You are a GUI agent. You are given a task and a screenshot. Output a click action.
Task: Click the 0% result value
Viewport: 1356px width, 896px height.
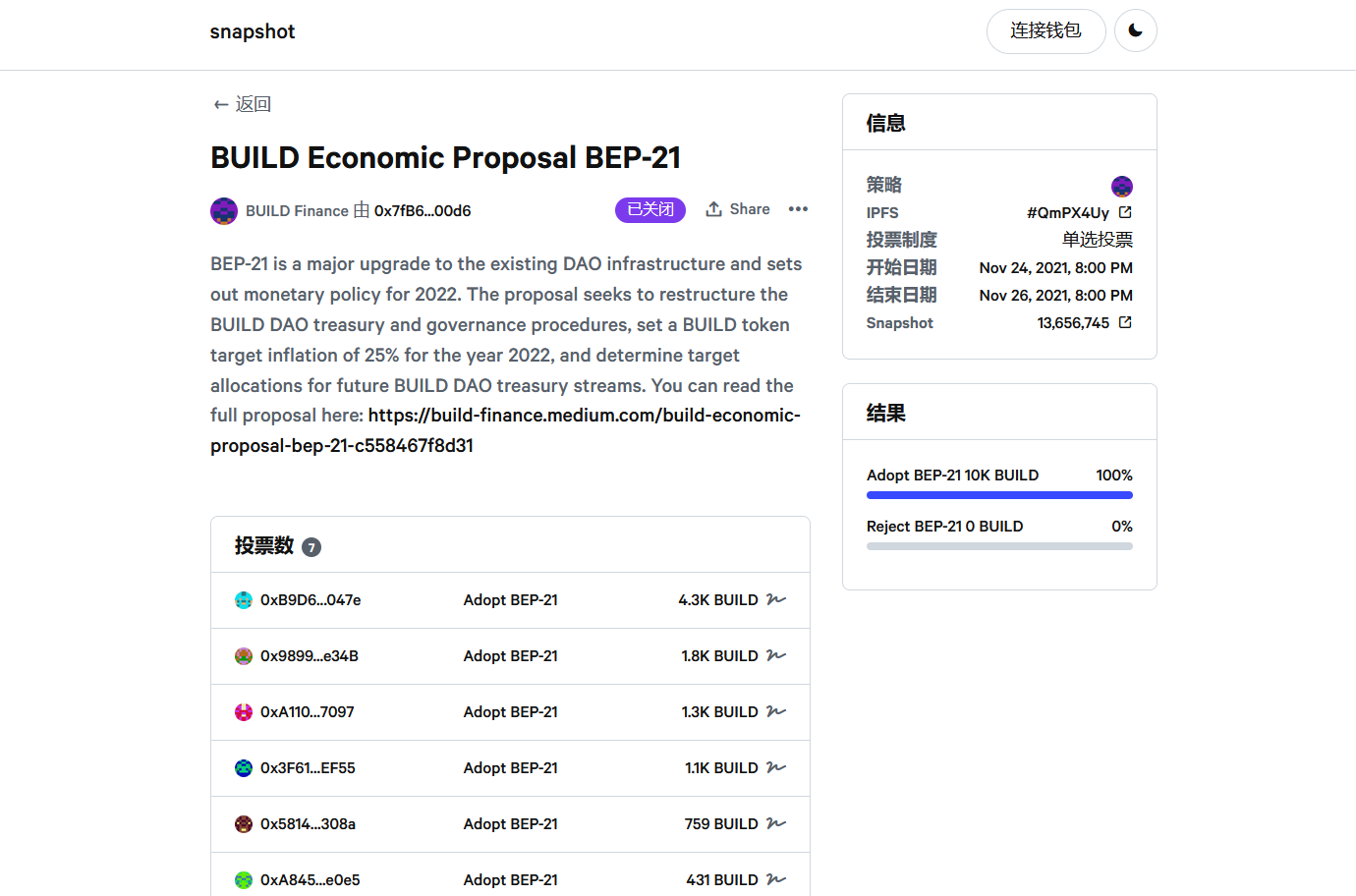click(1122, 527)
